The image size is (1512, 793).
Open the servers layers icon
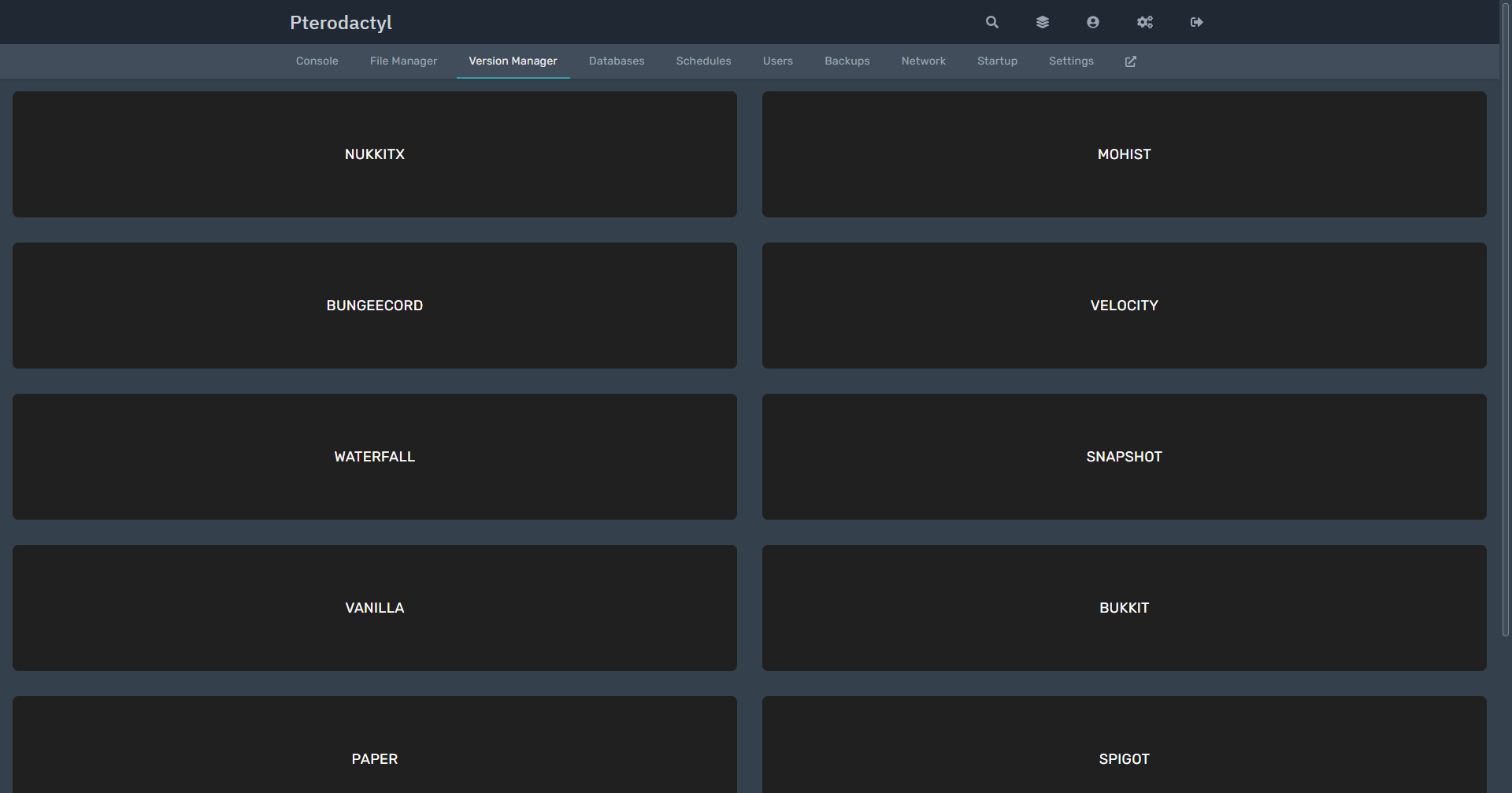point(1042,22)
